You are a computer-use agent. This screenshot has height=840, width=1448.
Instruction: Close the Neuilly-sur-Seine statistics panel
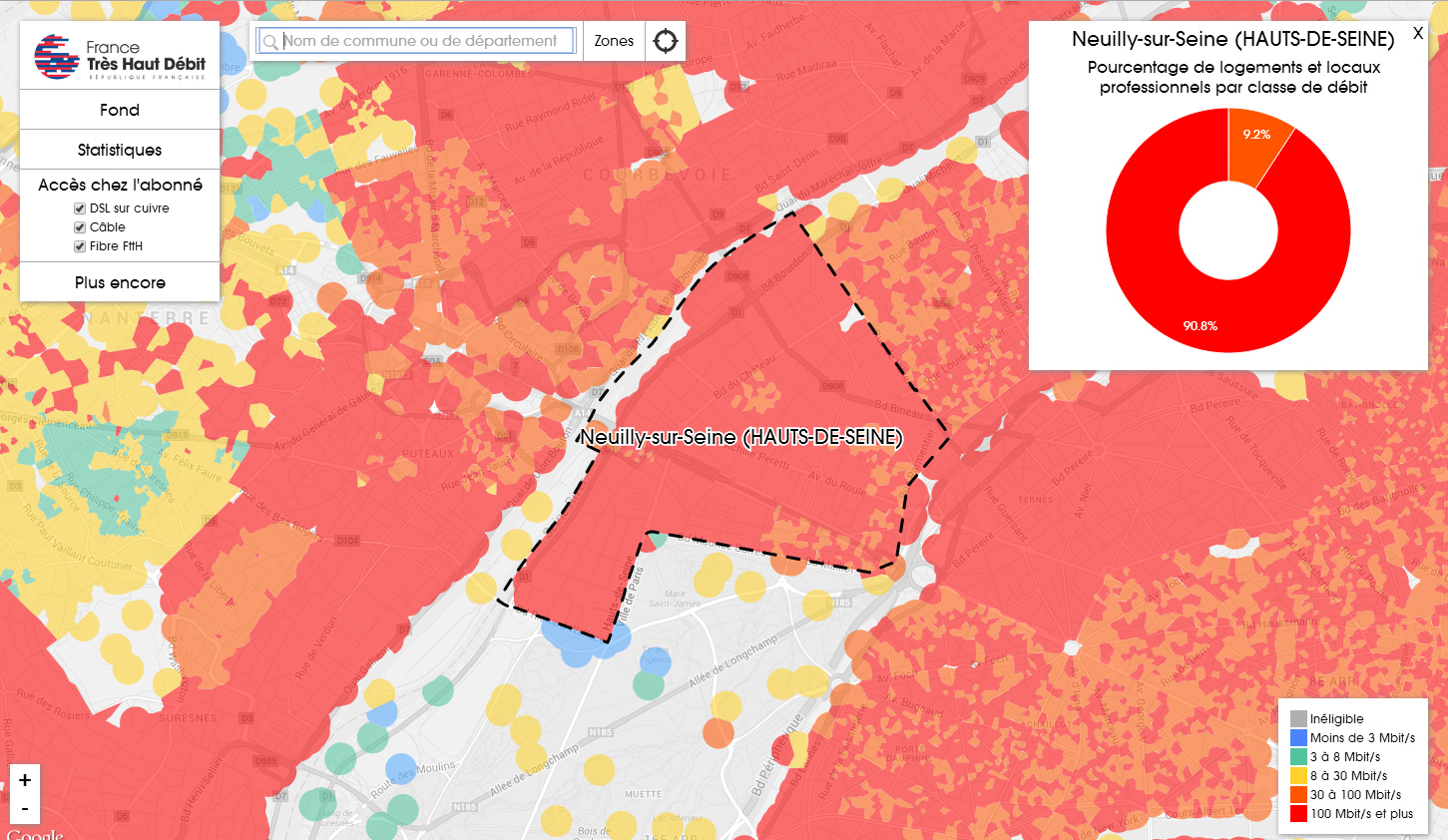click(1417, 34)
